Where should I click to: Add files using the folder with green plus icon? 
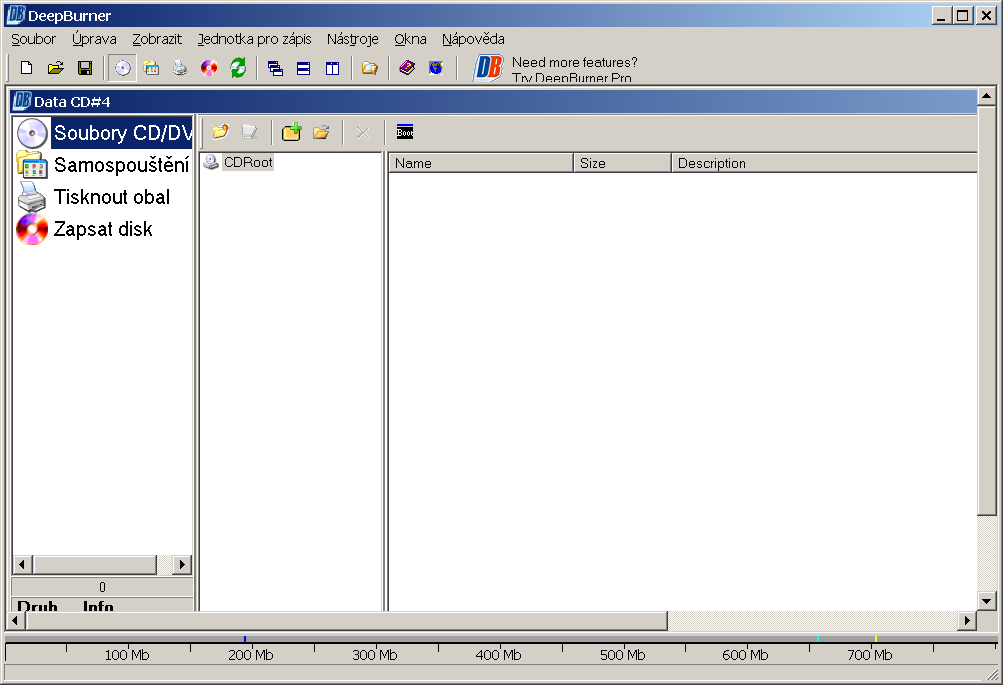click(292, 132)
